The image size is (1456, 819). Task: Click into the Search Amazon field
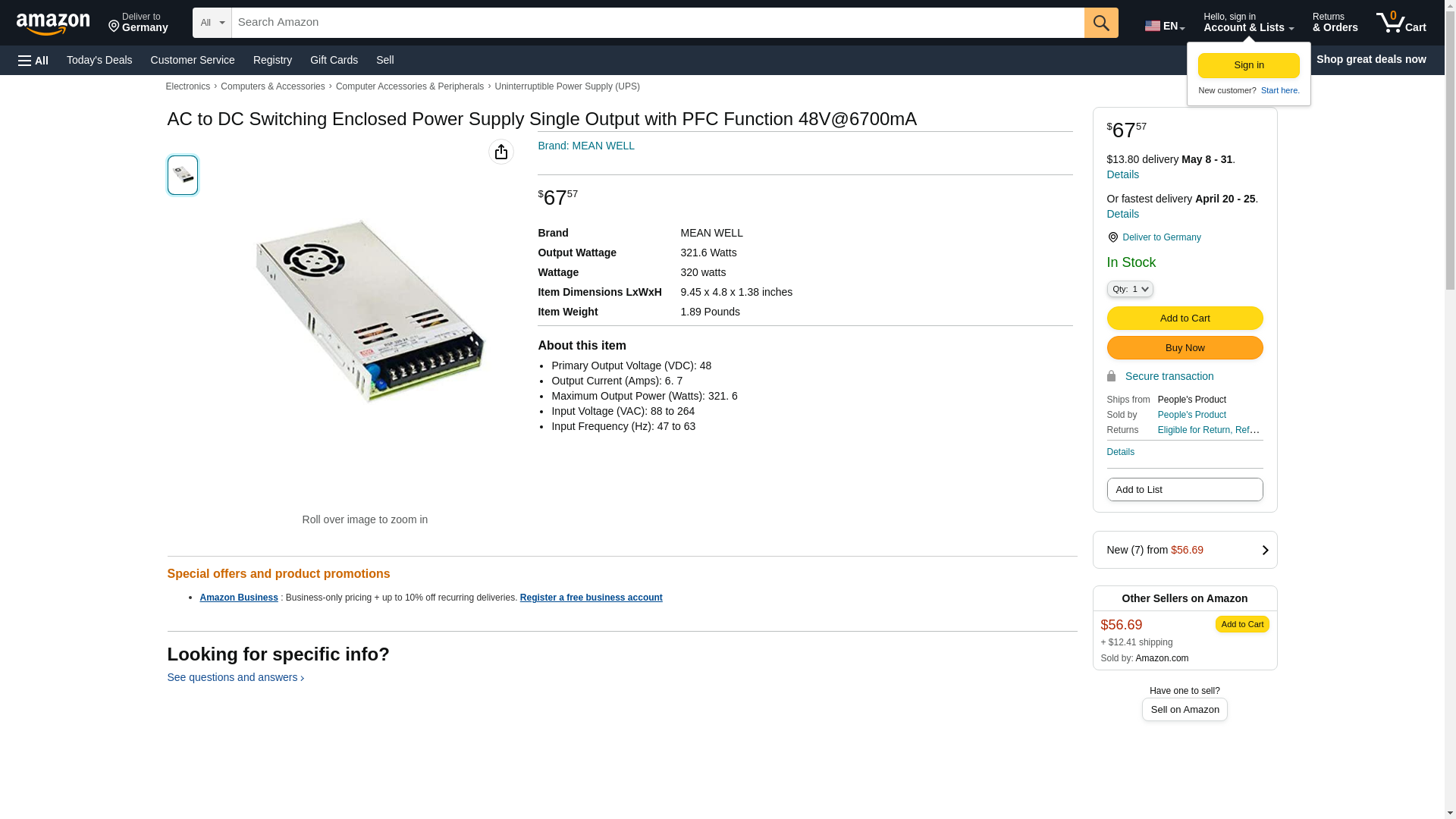click(657, 23)
